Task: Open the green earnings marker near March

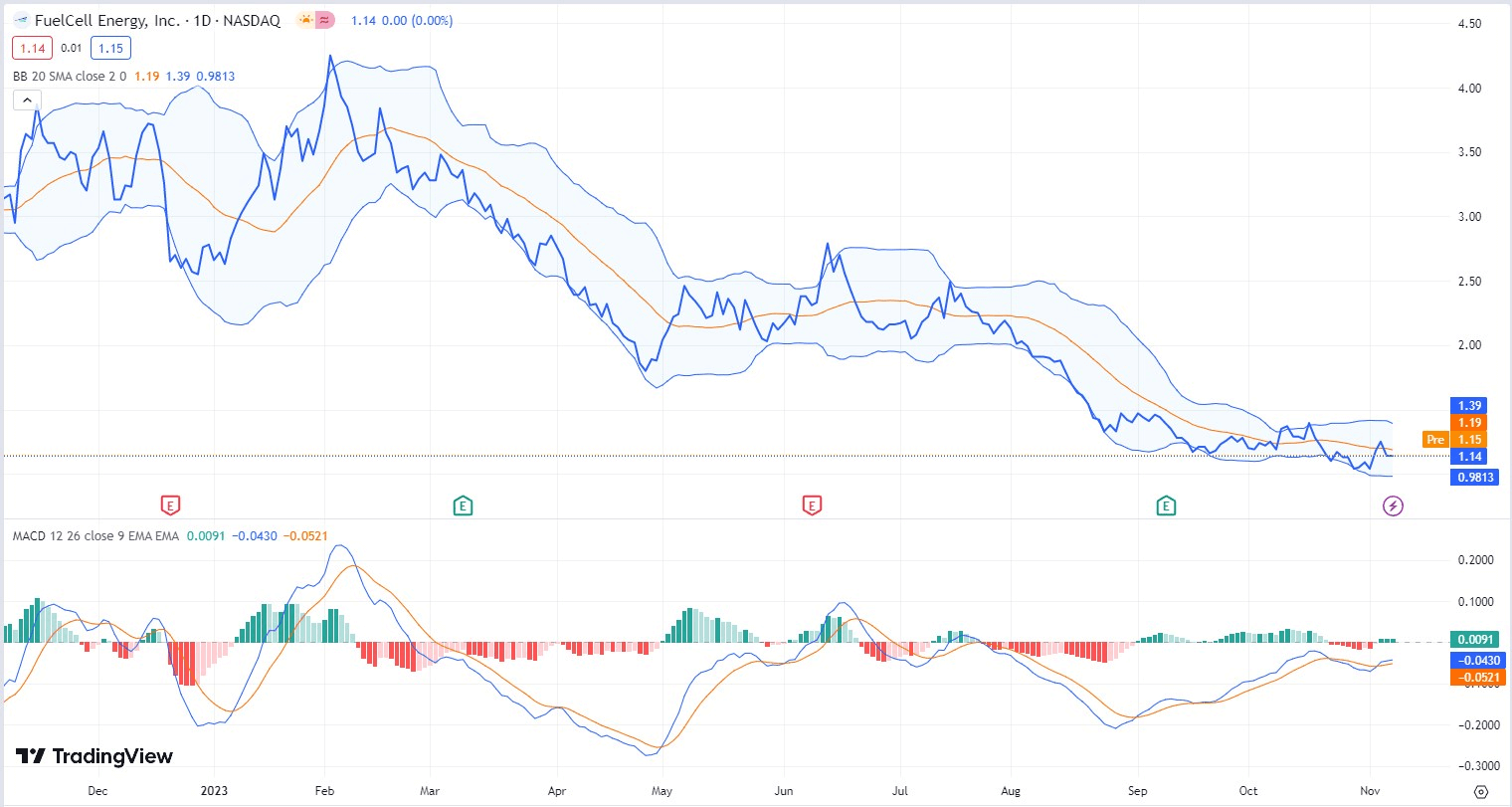Action: 463,506
